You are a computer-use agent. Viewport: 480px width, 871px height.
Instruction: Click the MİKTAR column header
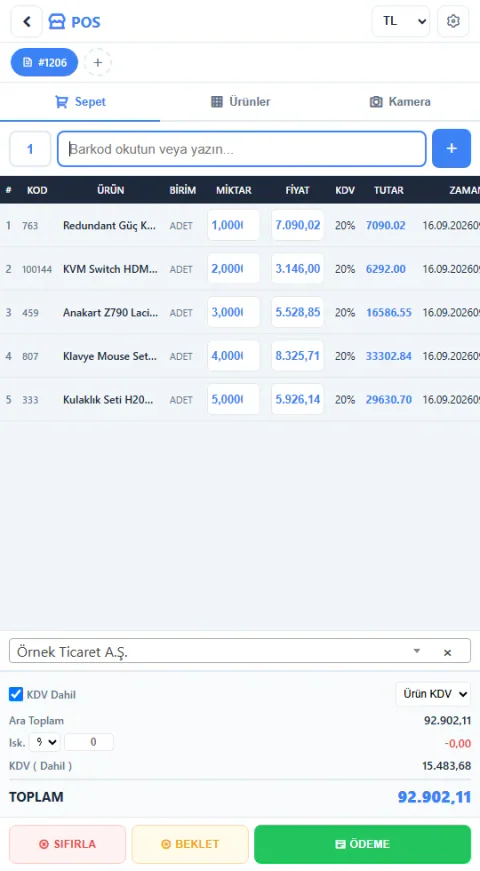[x=233, y=190]
